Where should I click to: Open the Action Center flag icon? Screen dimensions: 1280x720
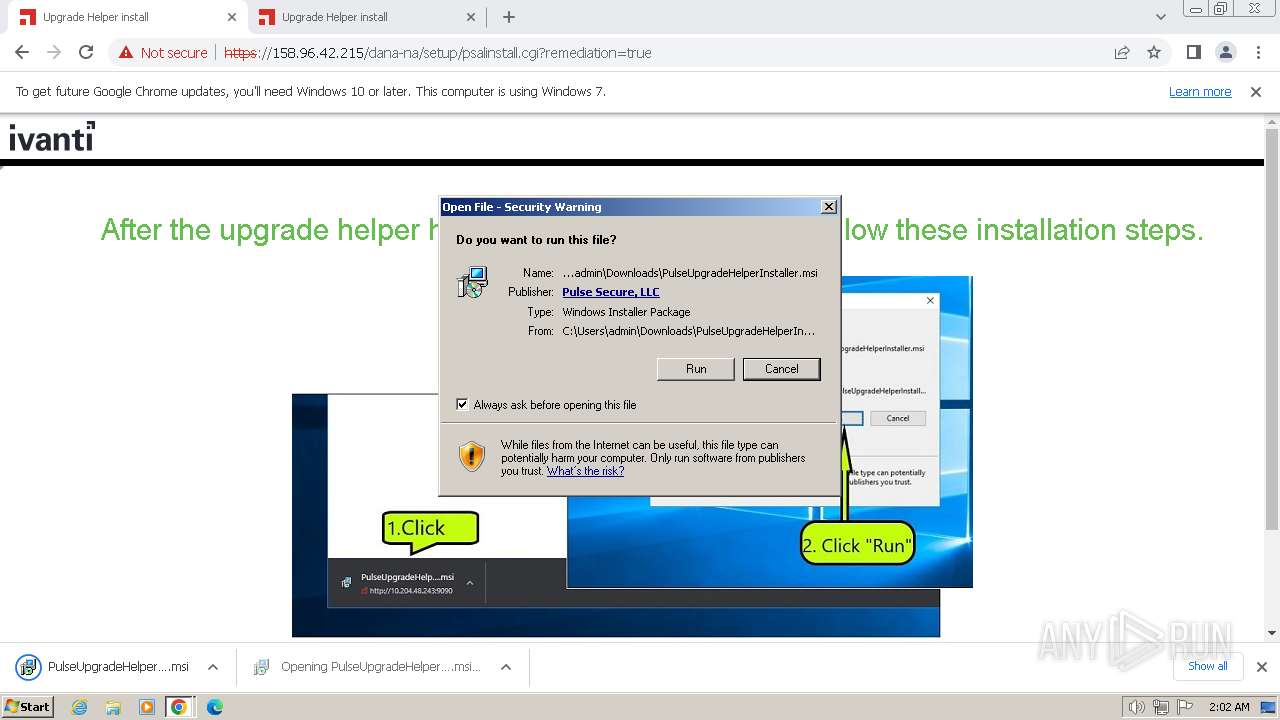pyautogui.click(x=1185, y=707)
